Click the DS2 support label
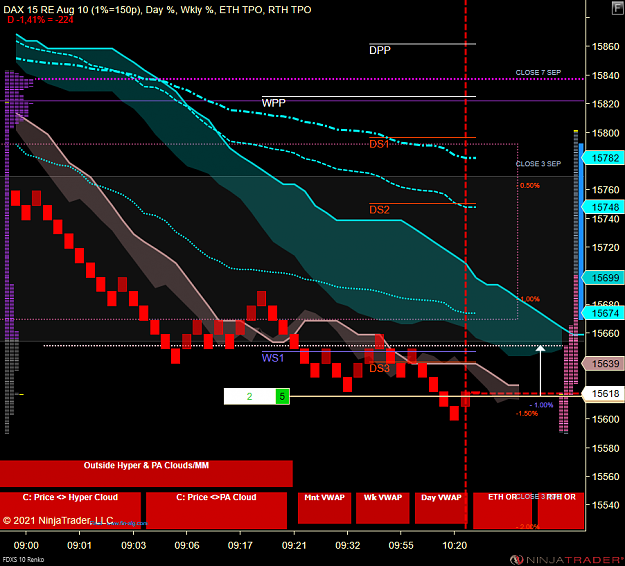 [379, 210]
